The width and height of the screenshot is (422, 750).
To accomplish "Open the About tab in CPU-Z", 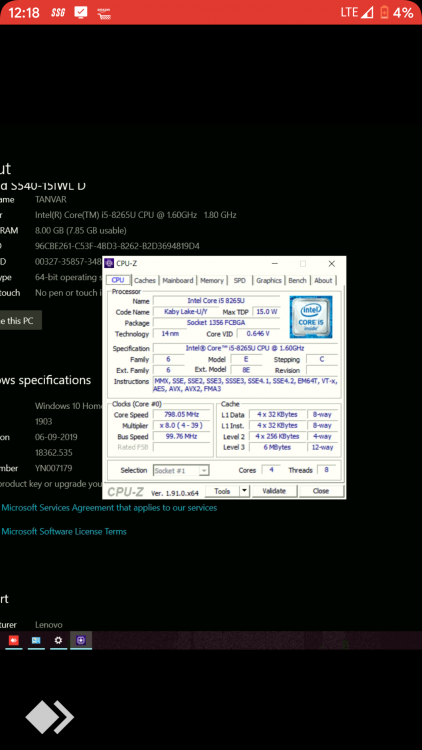I will [323, 281].
